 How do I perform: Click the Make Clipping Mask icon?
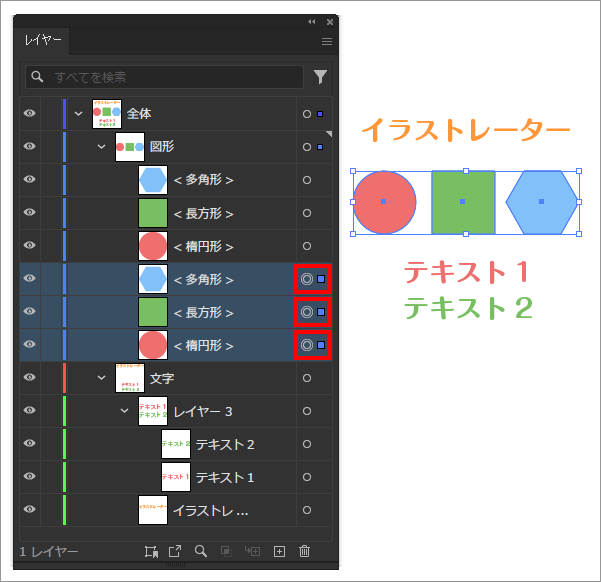click(226, 551)
